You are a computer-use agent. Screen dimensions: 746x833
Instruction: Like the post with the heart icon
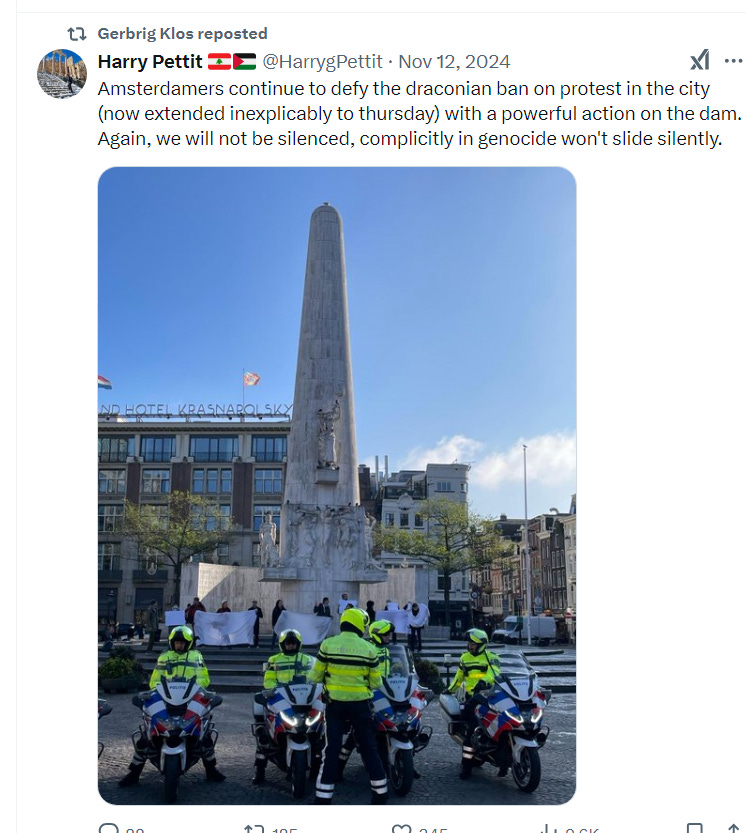coord(401,829)
